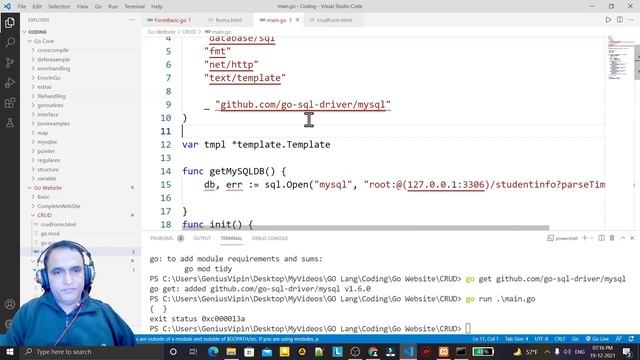Viewport: 640px width, 360px height.
Task: Open the Selection menu
Action: coord(59,6)
